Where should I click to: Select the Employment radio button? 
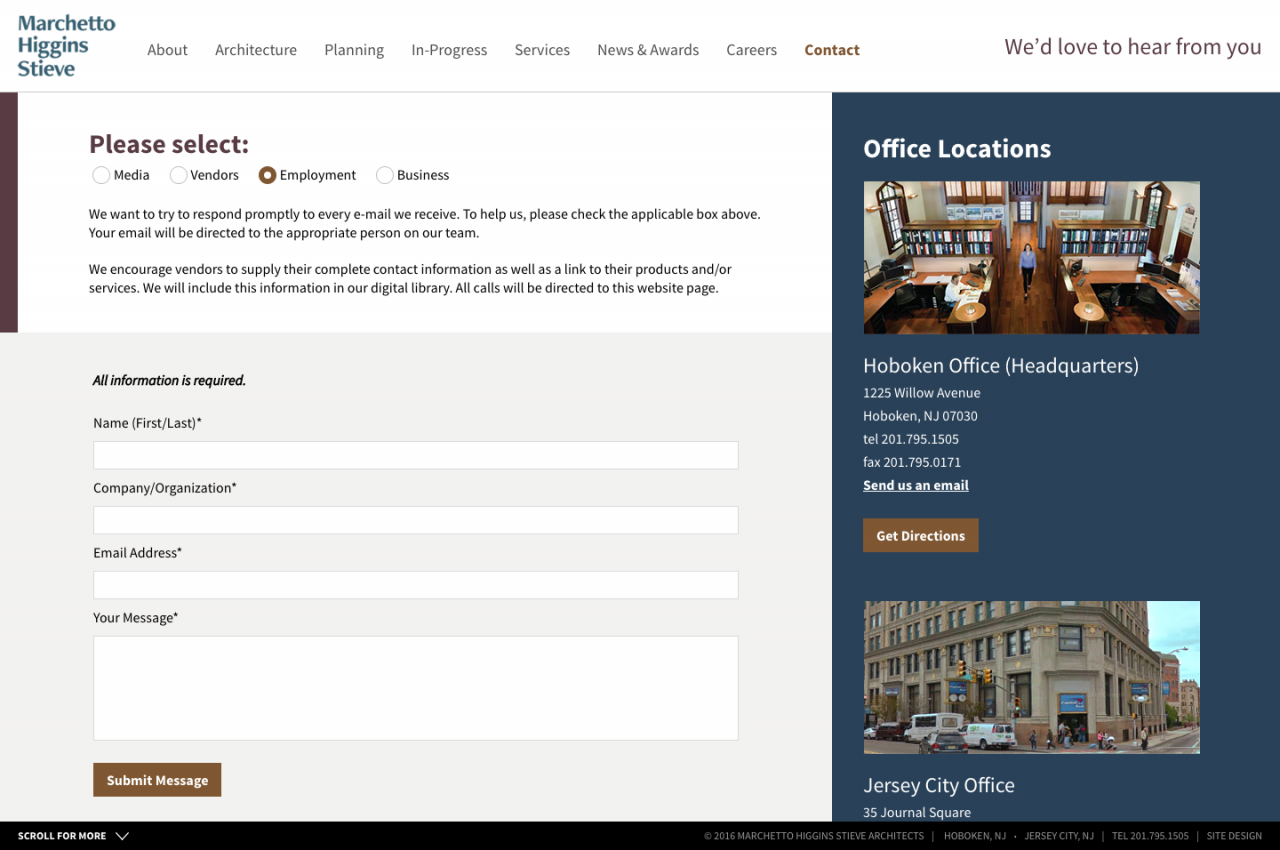(267, 175)
